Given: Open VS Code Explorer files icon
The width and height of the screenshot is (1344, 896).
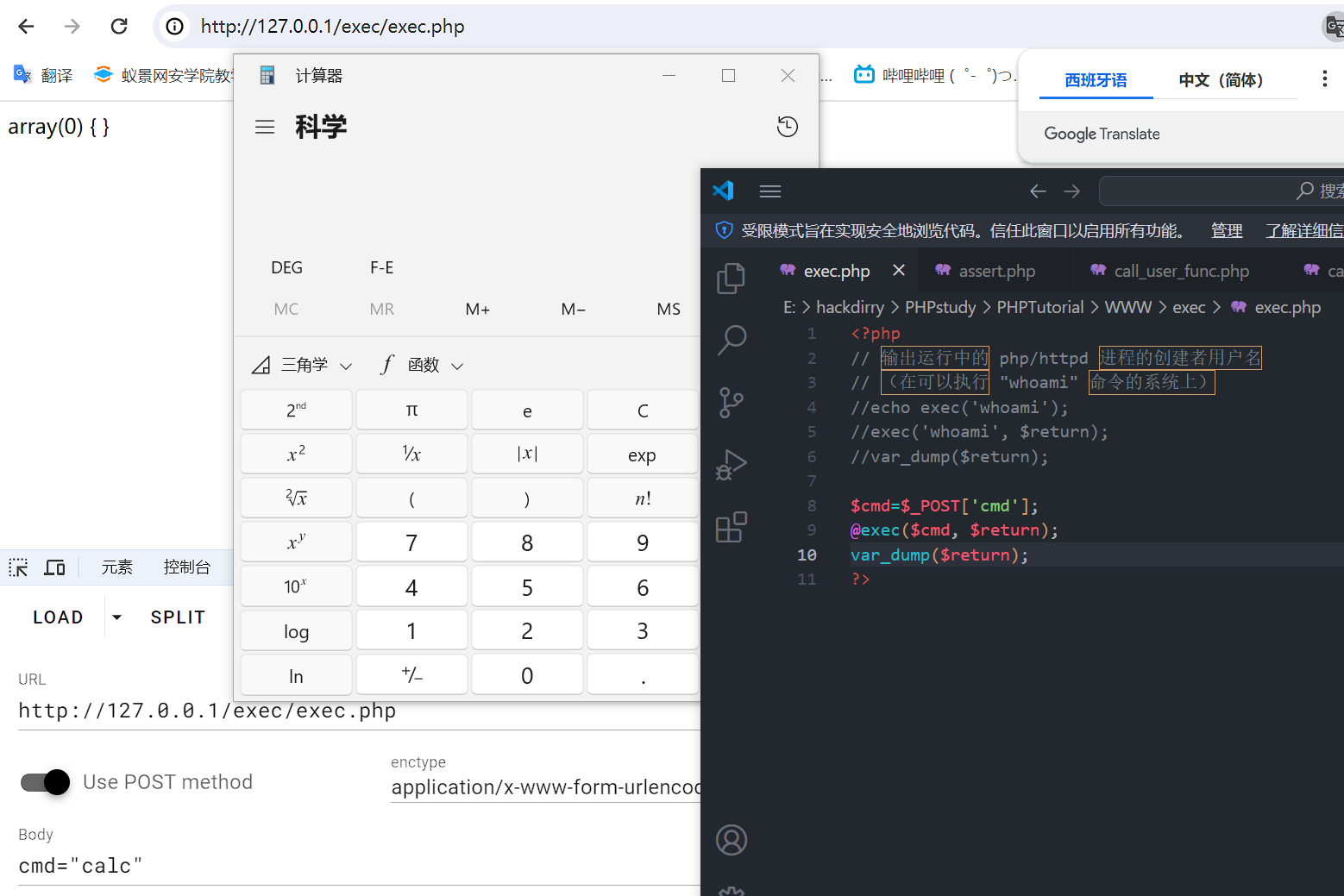Looking at the screenshot, I should (x=732, y=278).
